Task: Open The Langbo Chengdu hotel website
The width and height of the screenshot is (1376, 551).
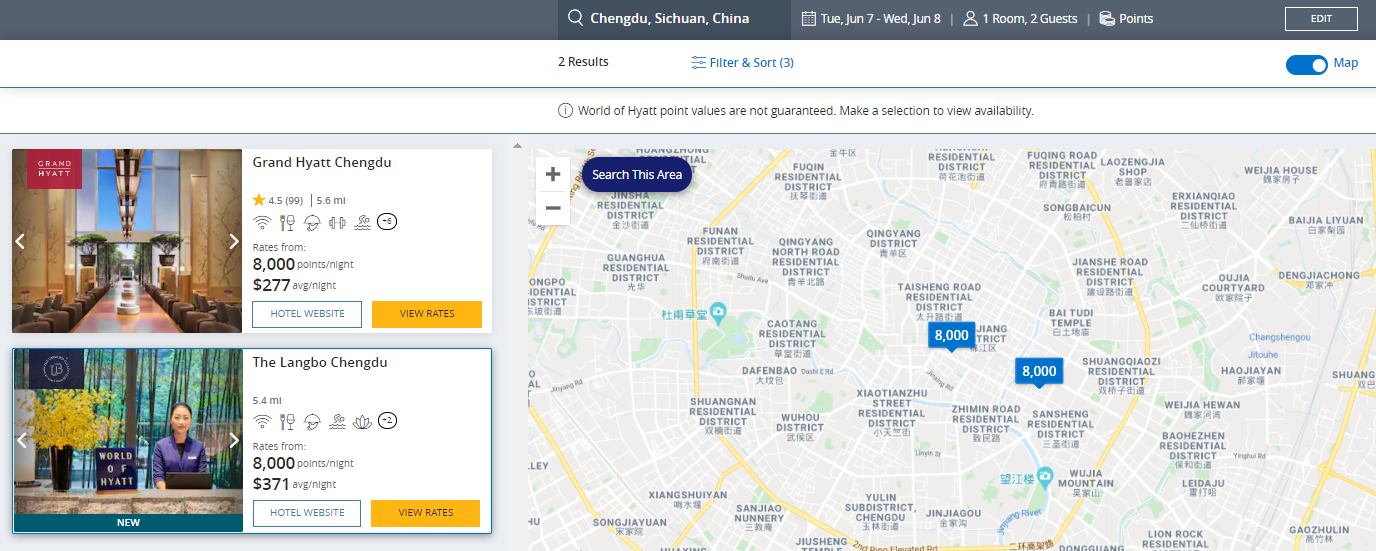Action: pyautogui.click(x=307, y=513)
